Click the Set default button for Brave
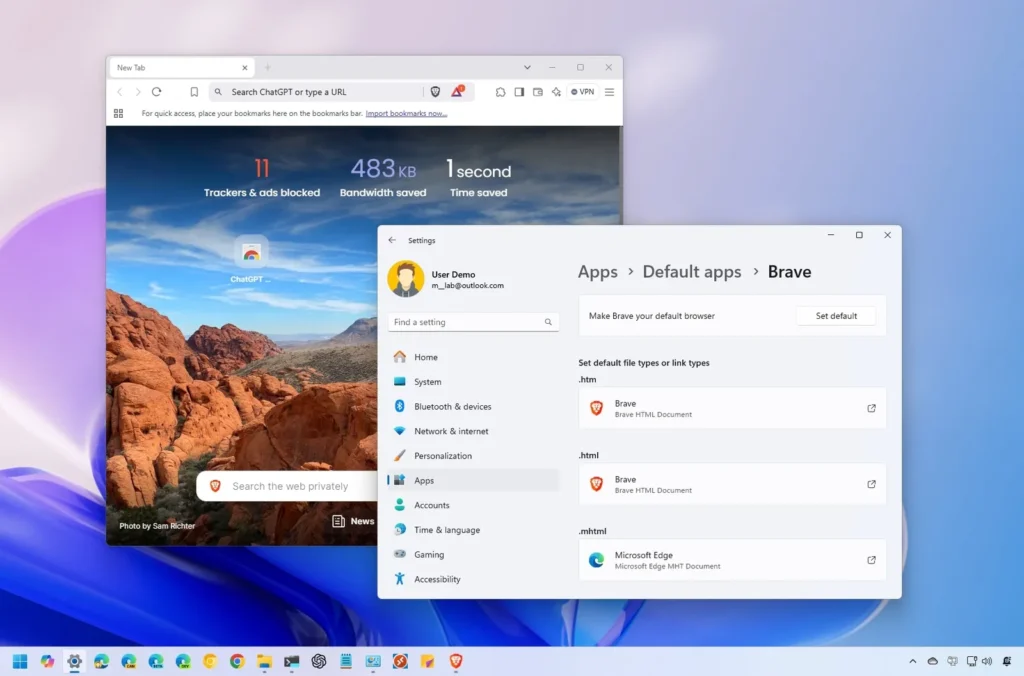 coord(836,315)
